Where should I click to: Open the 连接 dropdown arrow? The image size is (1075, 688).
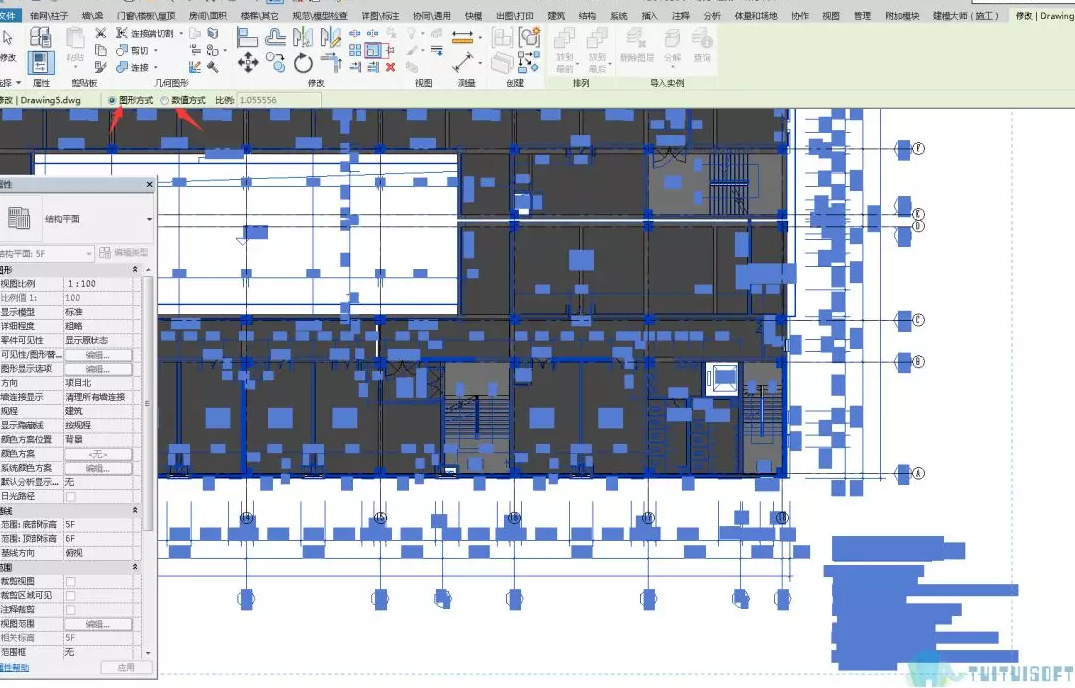156,67
